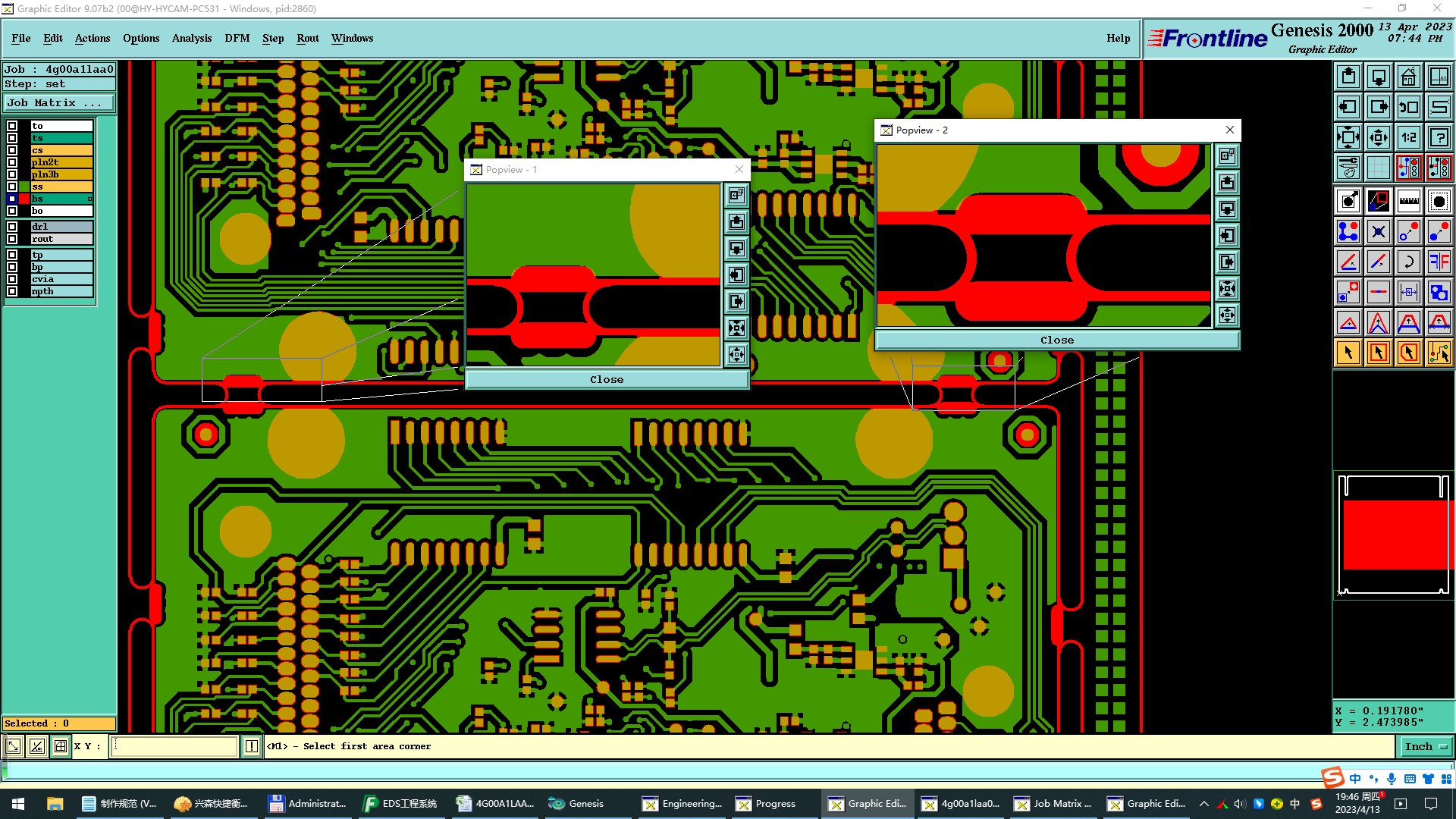Click the pan up icon in Popview 2
1456x819 pixels.
point(1227,182)
